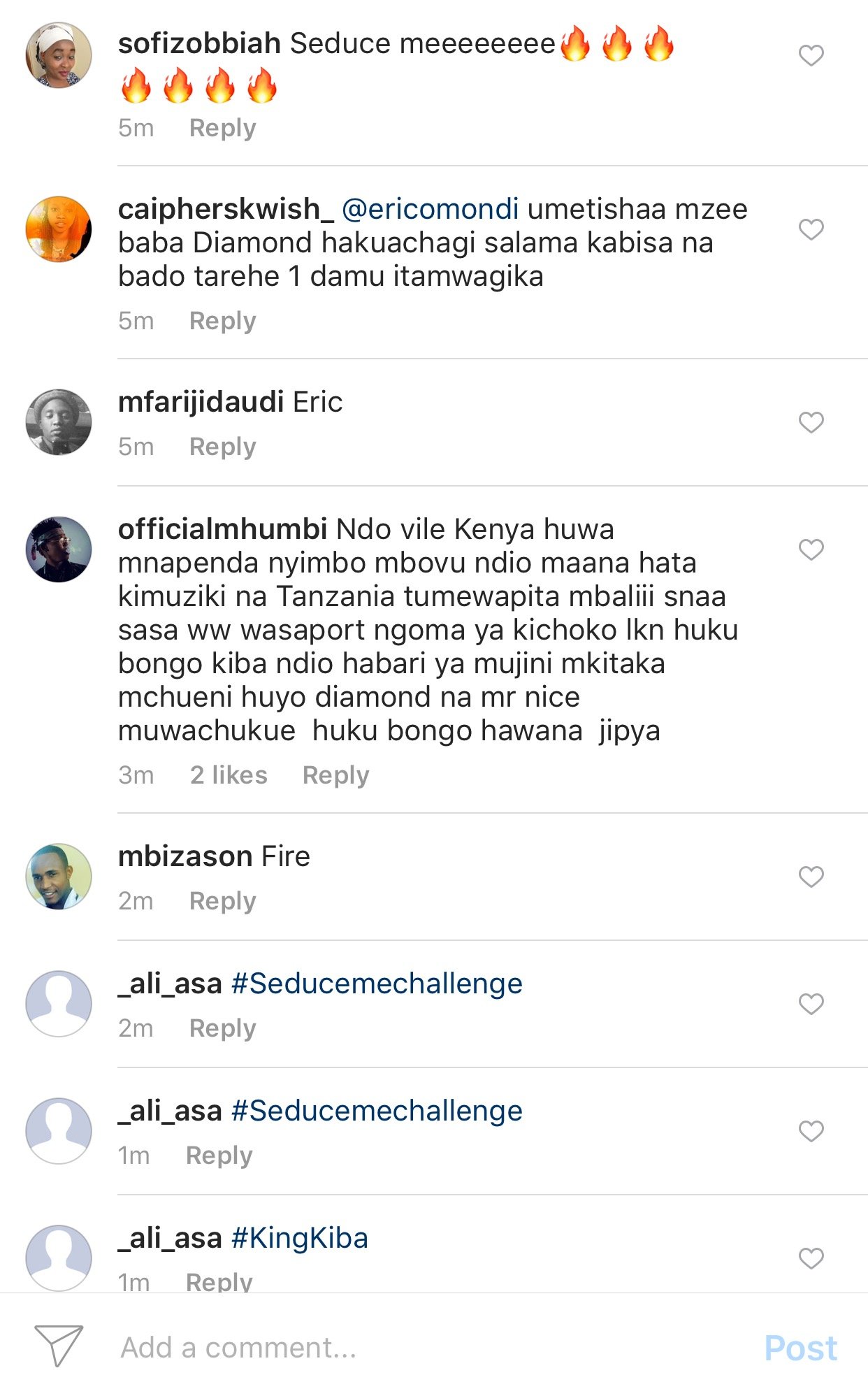Screen dimensions: 868x1382
Task: Reply to officialmhumbi's comment
Action: click(335, 775)
